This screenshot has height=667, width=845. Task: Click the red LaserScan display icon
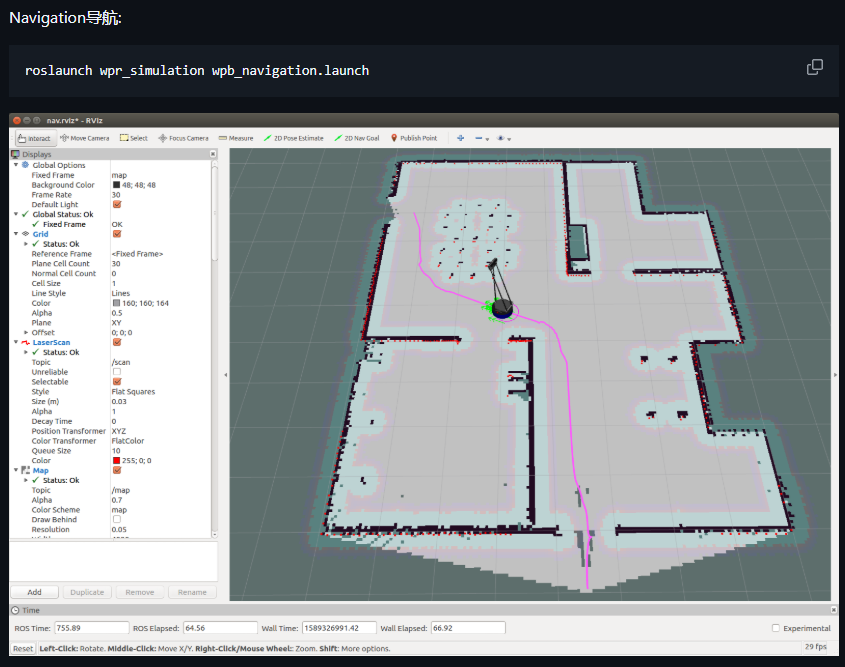25,342
